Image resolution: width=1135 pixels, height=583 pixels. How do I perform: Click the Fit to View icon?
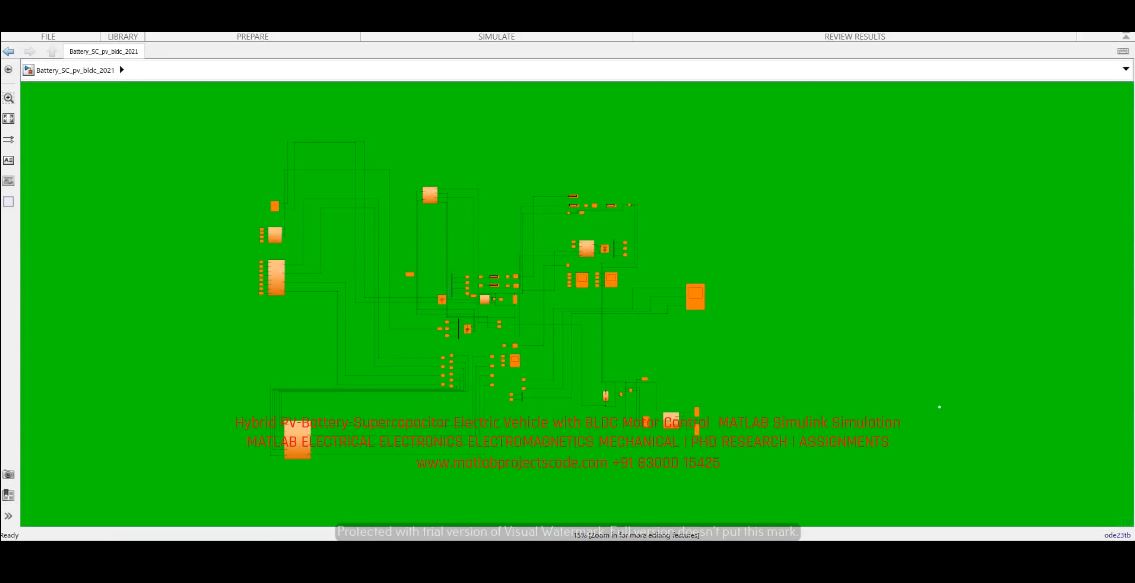[x=9, y=118]
